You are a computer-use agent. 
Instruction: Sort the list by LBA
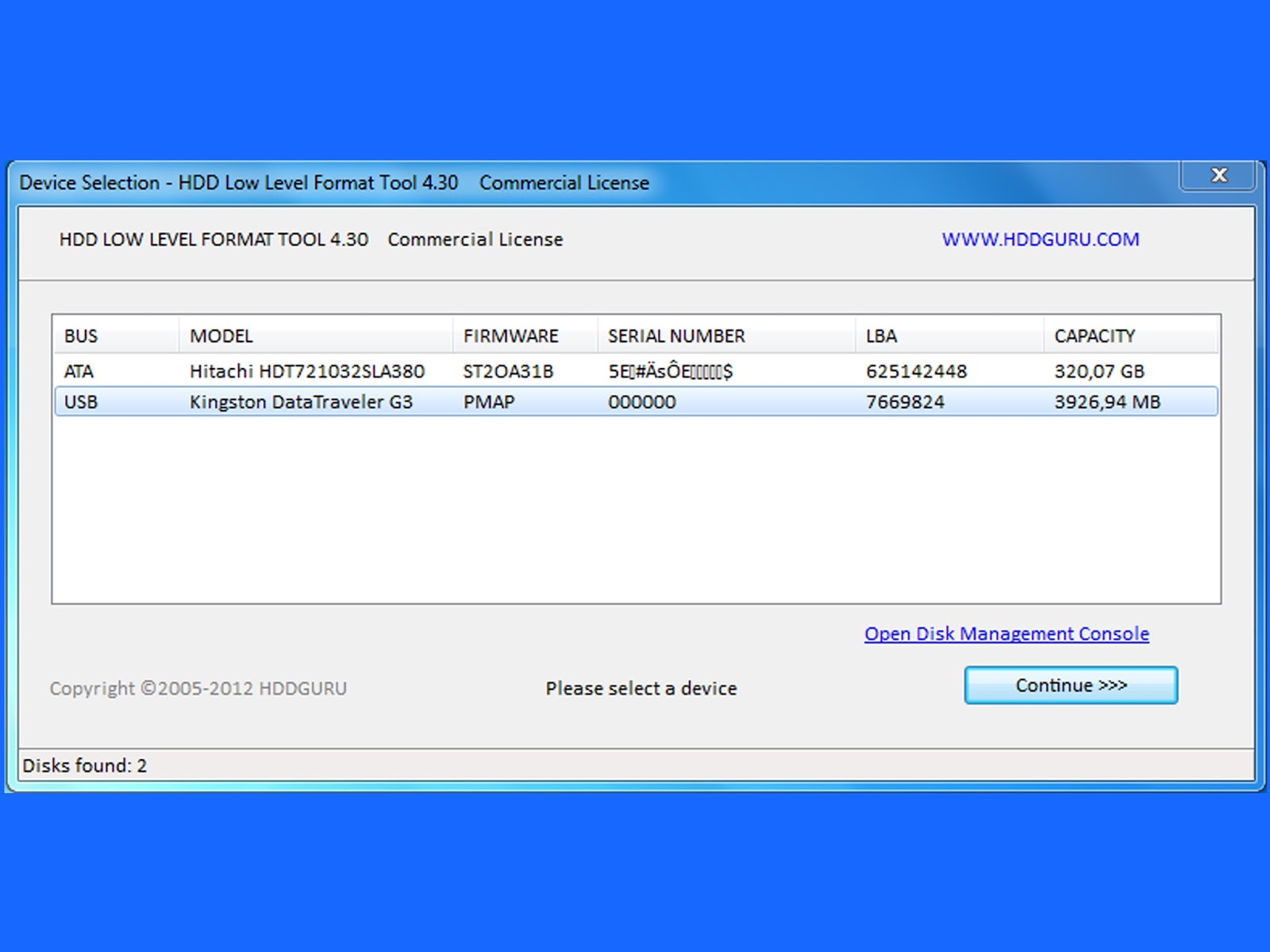(x=879, y=336)
